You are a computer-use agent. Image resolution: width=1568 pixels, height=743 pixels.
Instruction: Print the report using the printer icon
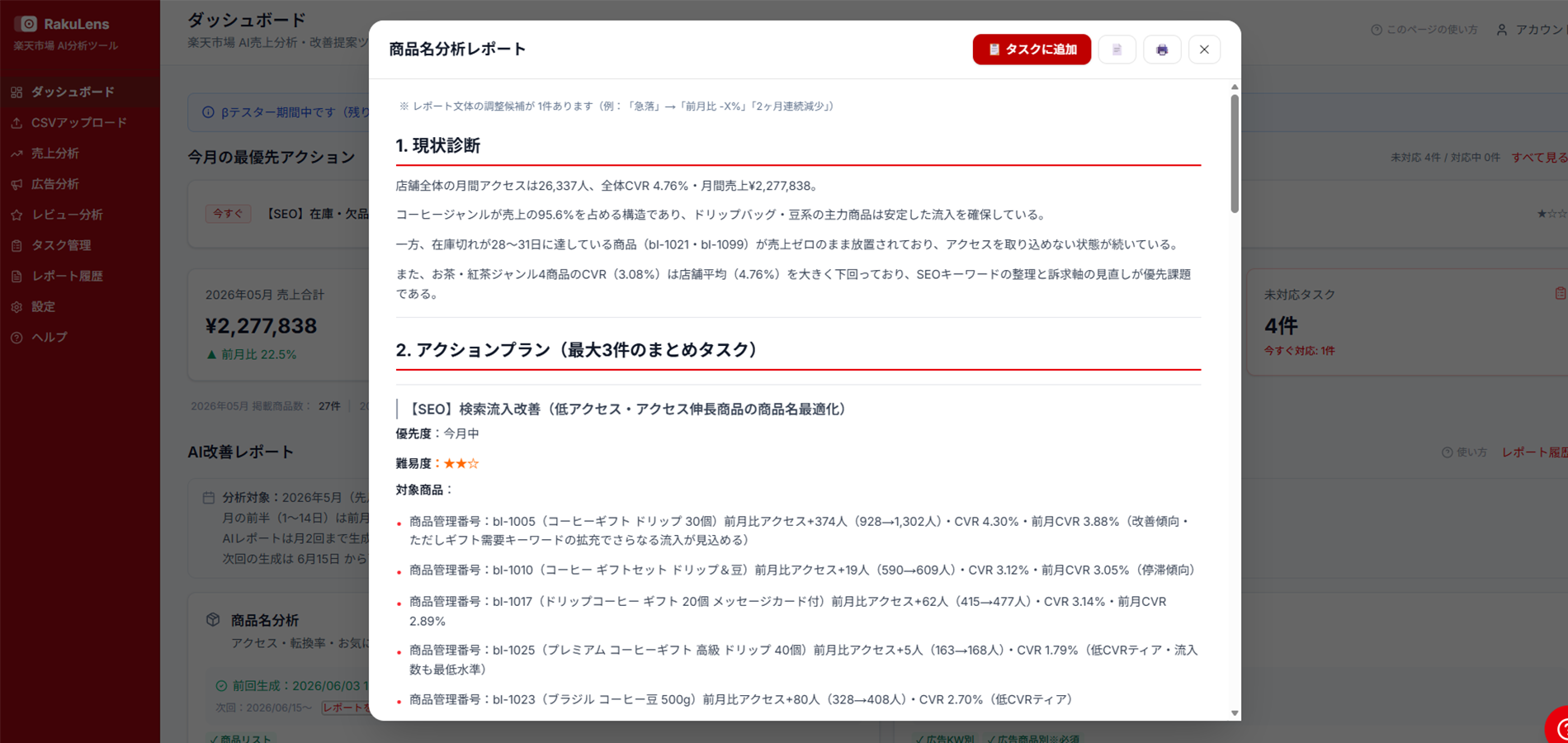tap(1161, 50)
